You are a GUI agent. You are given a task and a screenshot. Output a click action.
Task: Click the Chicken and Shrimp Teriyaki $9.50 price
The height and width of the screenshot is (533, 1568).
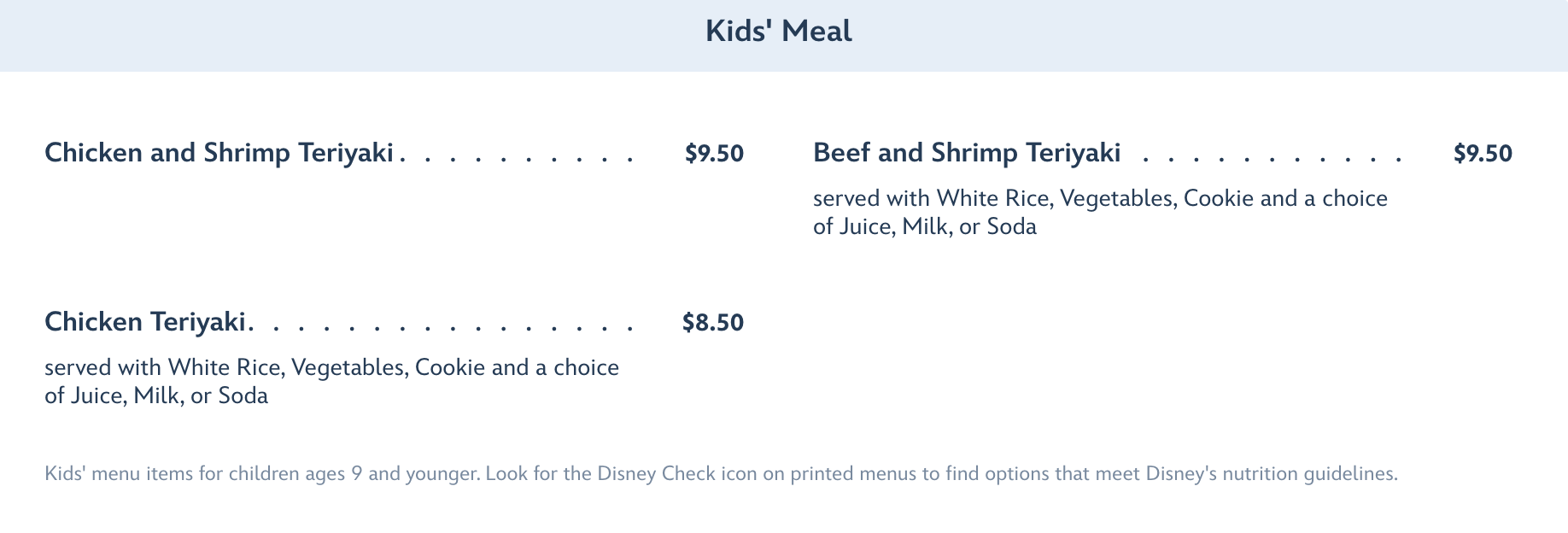tap(714, 154)
